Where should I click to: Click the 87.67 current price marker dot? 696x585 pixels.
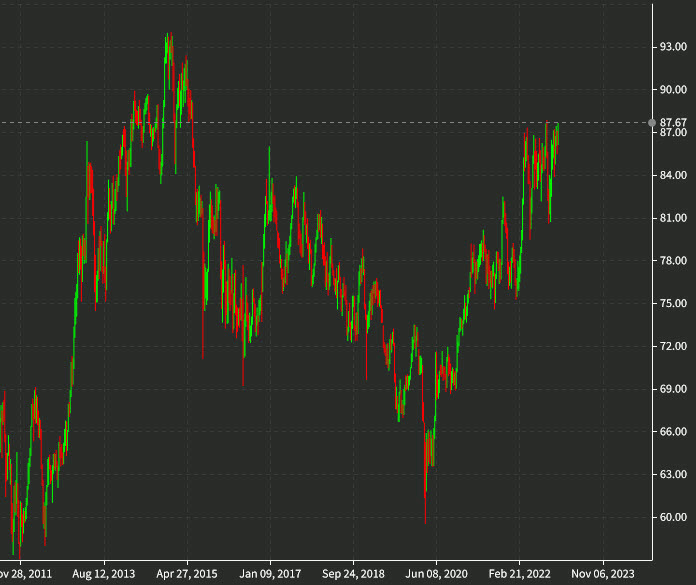tap(652, 123)
